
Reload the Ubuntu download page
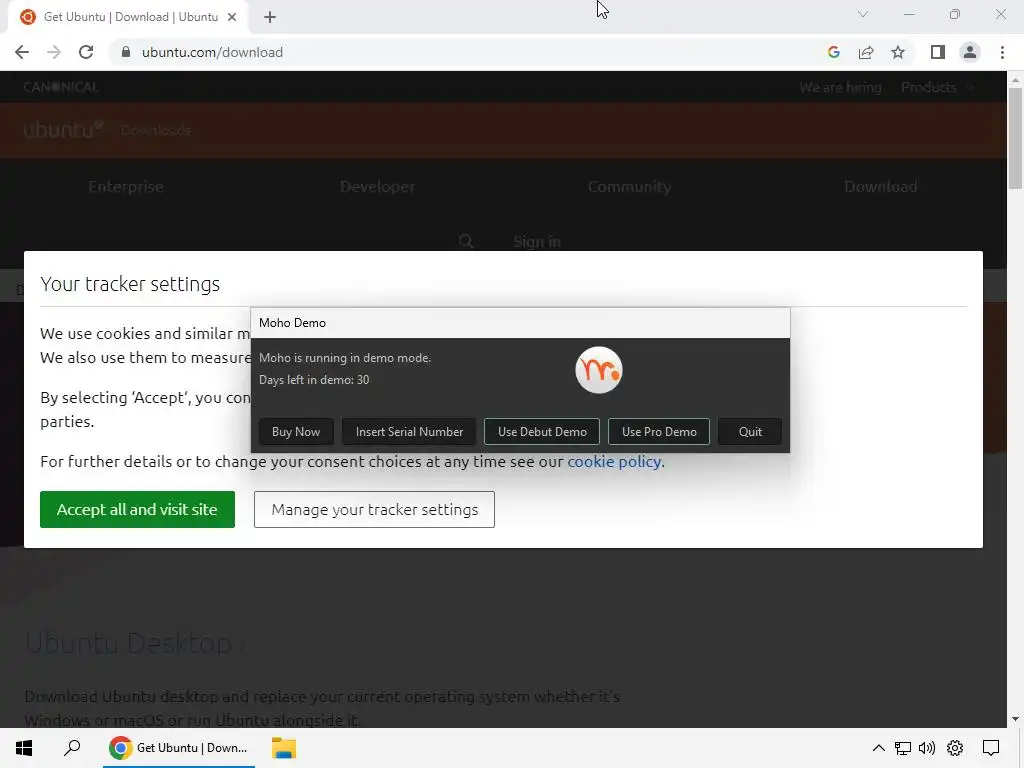pos(86,52)
